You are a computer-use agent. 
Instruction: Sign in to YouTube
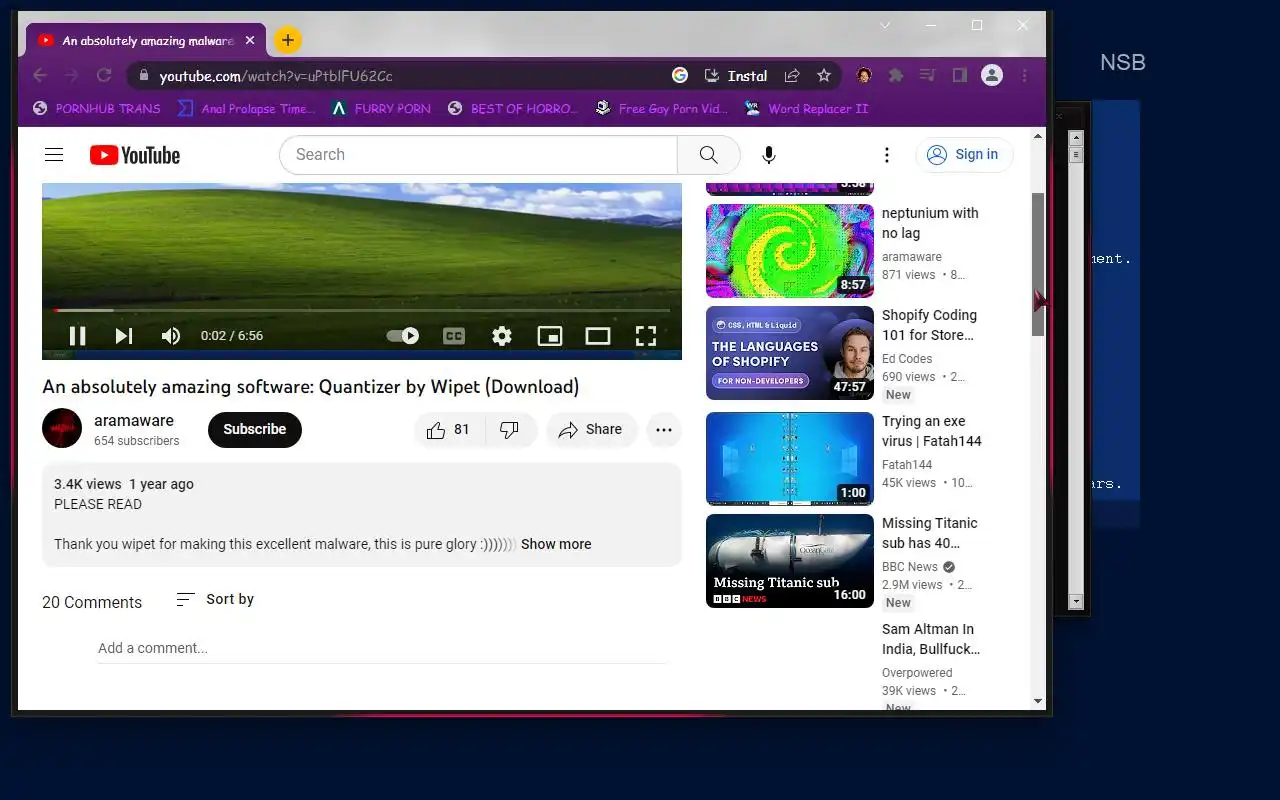click(x=964, y=155)
